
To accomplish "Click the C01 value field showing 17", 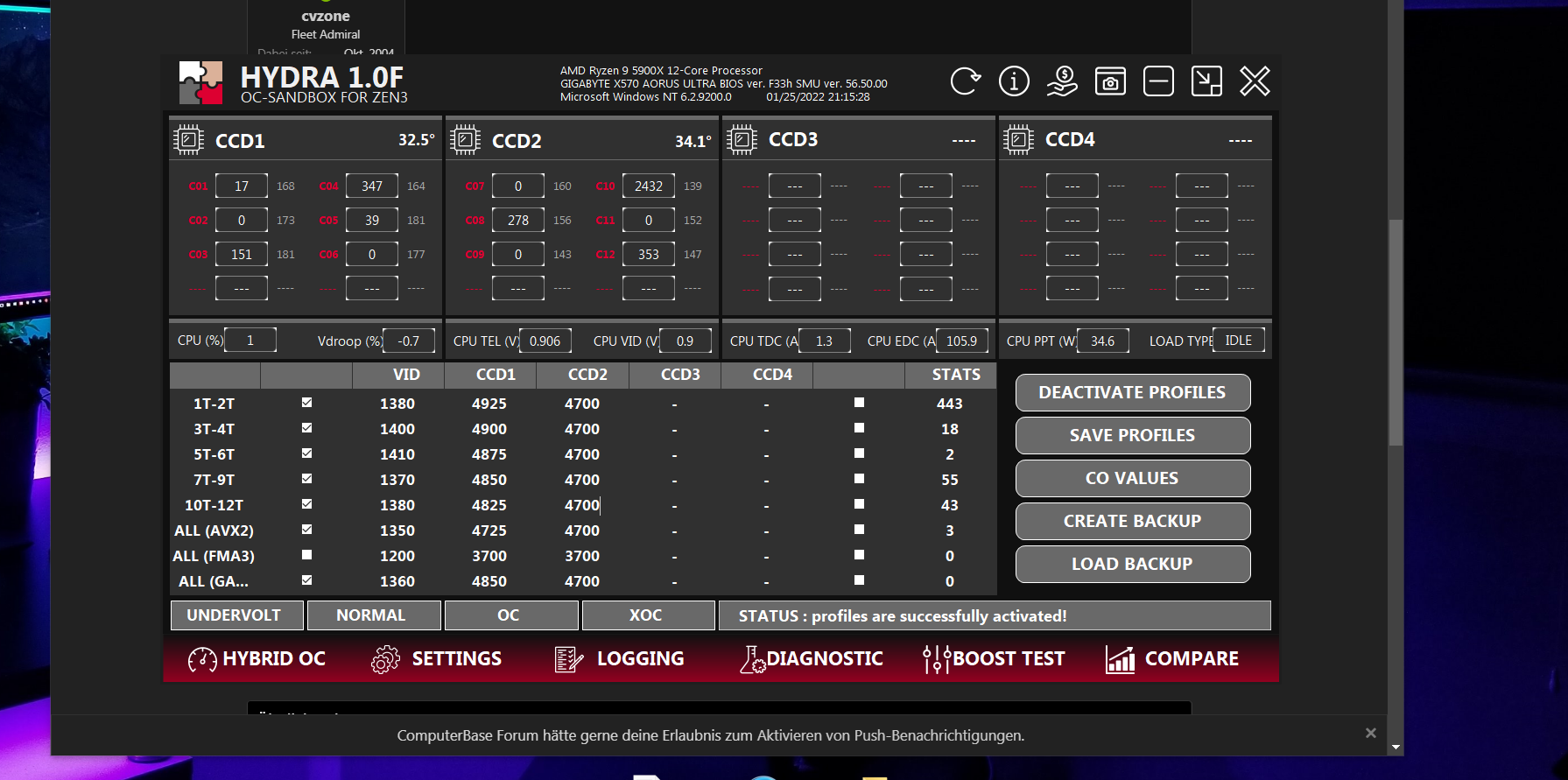I will click(242, 186).
